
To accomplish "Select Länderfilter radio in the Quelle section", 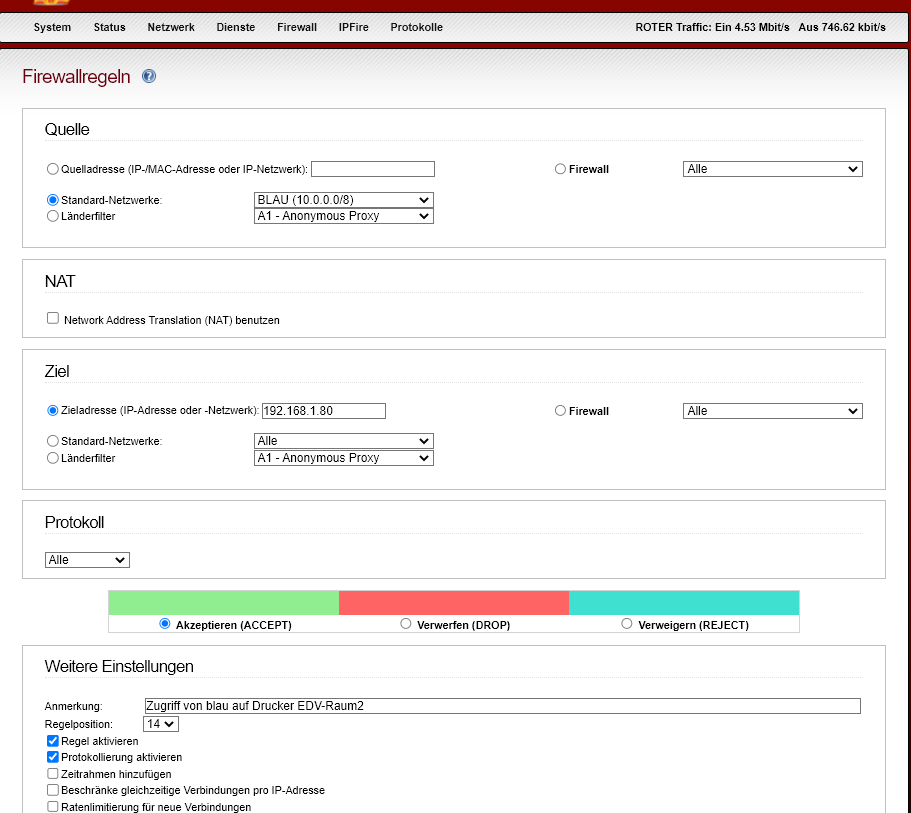I will coord(53,216).
